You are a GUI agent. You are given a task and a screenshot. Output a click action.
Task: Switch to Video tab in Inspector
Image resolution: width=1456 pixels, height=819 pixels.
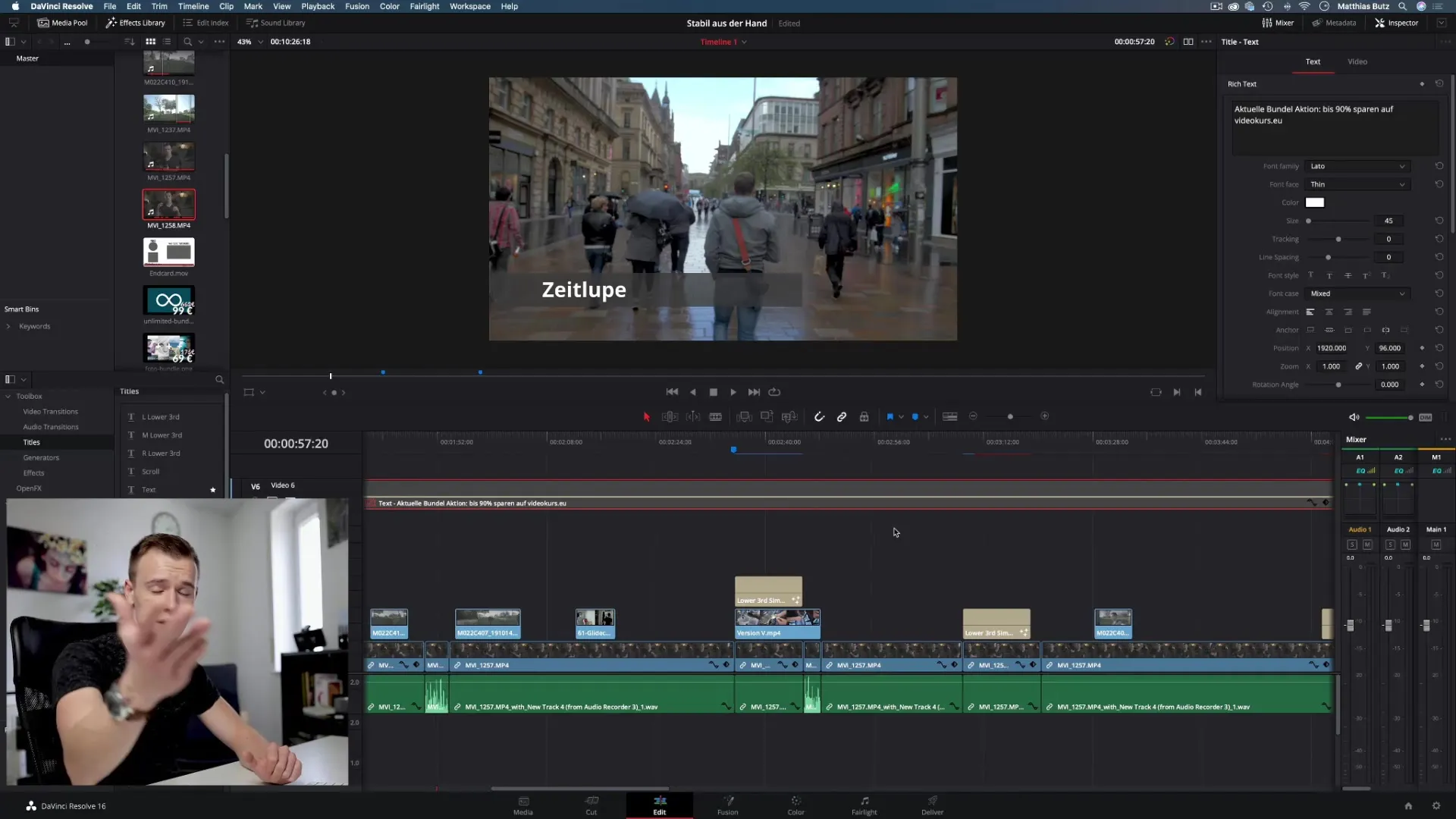tap(1357, 61)
